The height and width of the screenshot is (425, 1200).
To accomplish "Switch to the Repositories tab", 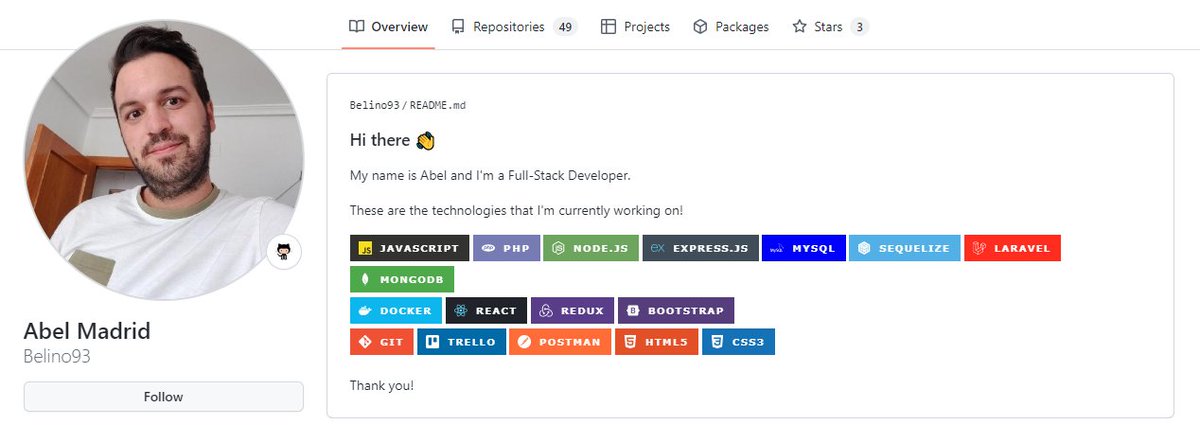I will point(513,27).
